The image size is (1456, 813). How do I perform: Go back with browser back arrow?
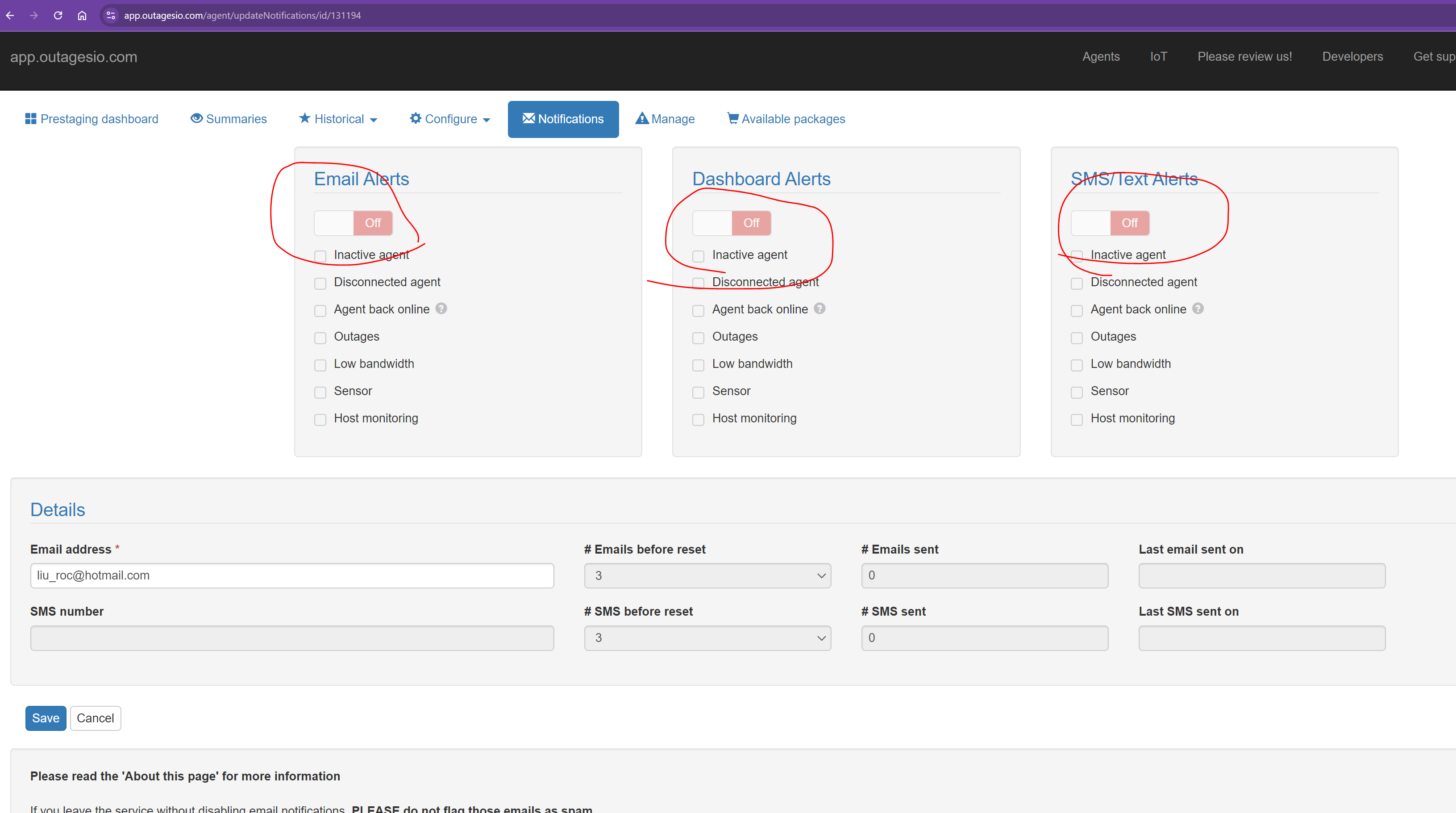pyautogui.click(x=10, y=15)
